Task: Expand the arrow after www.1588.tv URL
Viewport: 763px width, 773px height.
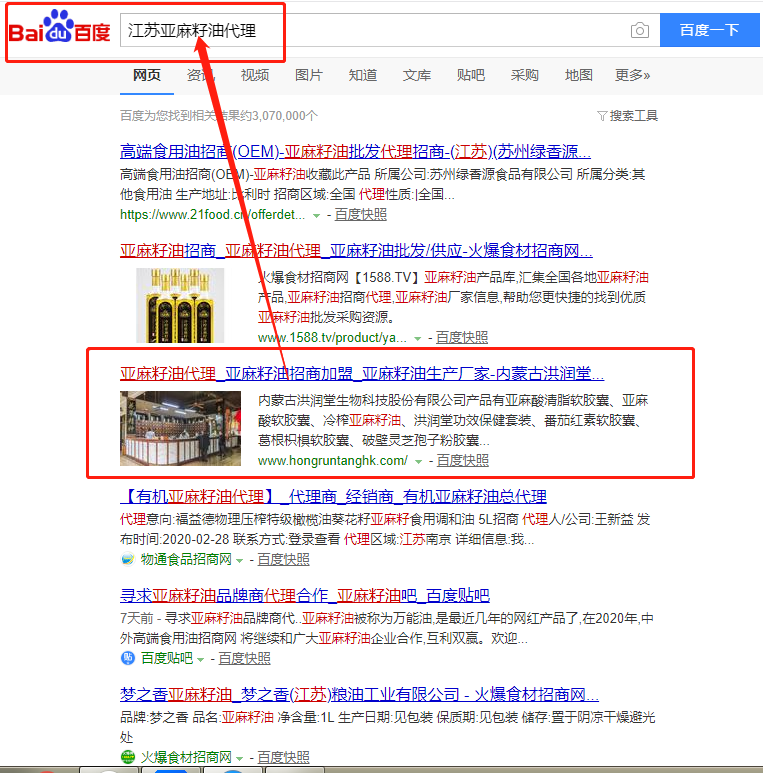Action: [x=418, y=338]
